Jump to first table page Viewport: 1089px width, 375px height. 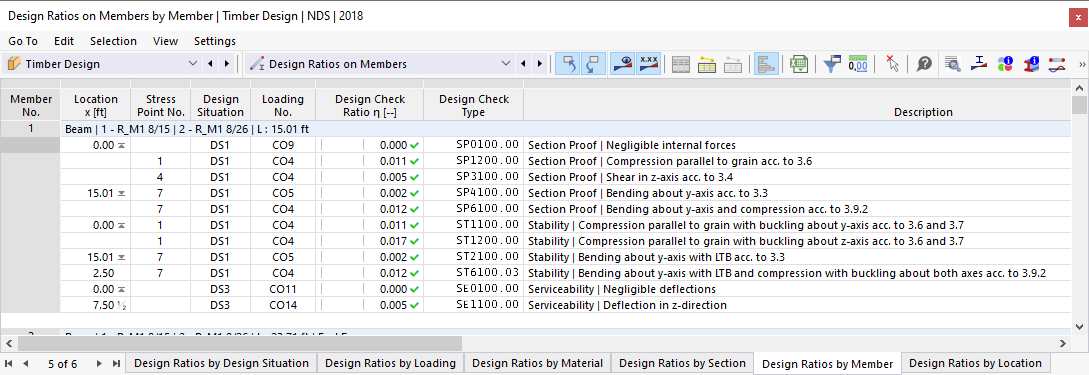pos(8,363)
